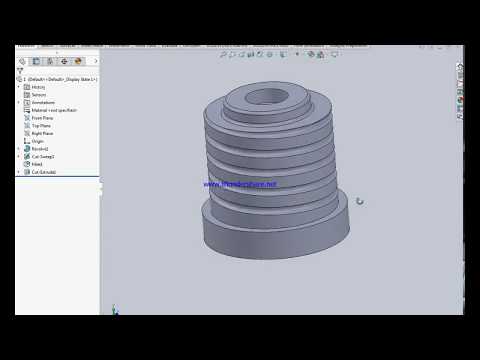Viewport: 480px width, 360px height.
Task: Expand manager tabs with the right arrow
Action: click(96, 61)
